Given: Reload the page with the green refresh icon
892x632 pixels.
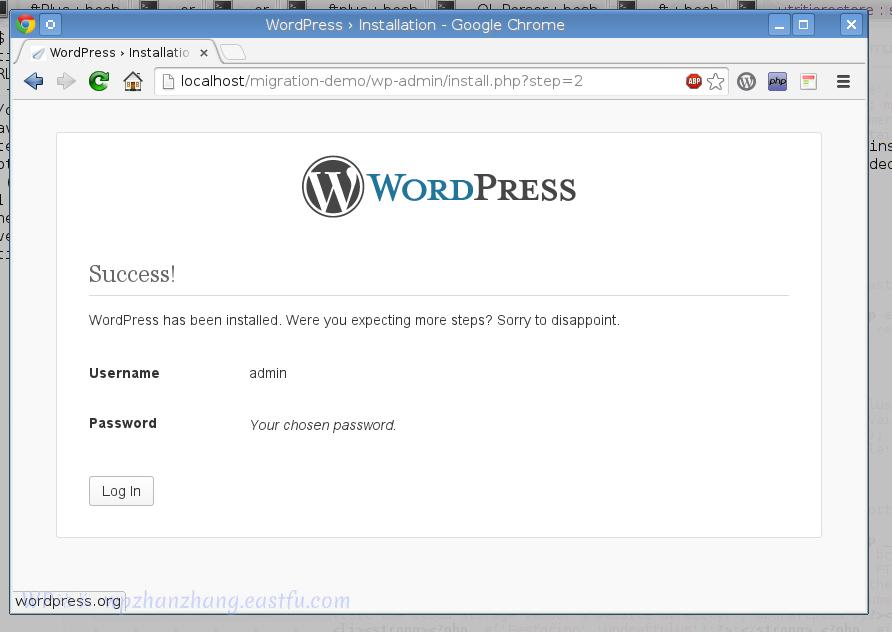Looking at the screenshot, I should 99,81.
